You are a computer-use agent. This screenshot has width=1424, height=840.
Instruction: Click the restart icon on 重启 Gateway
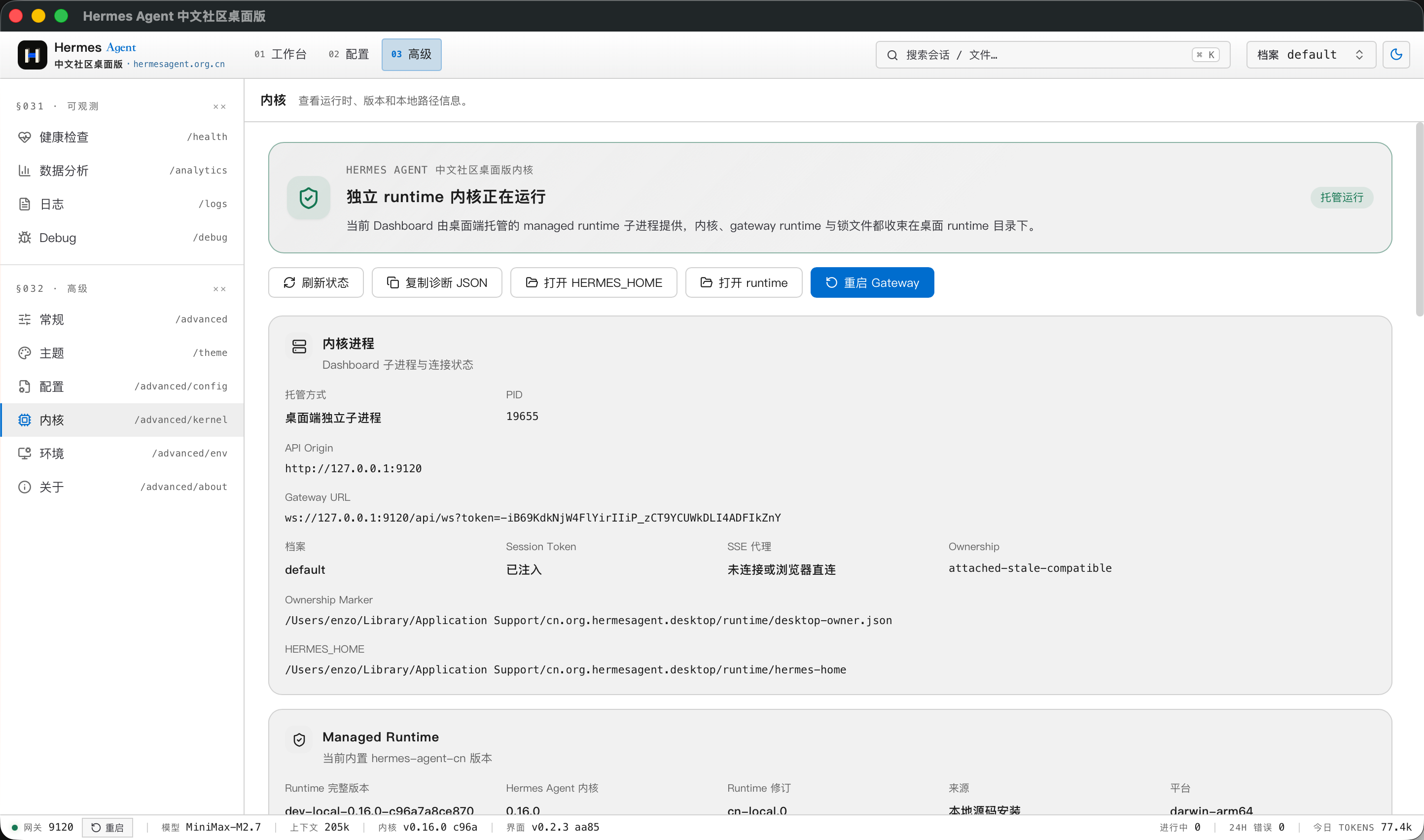pos(831,282)
